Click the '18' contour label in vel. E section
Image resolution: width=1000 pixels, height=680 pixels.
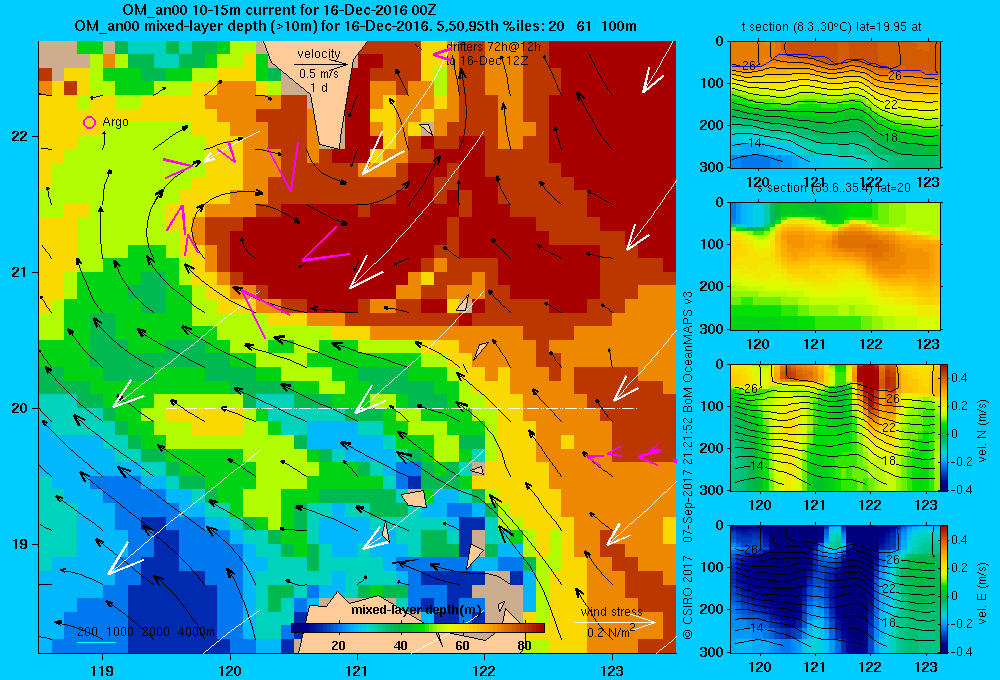(889, 622)
